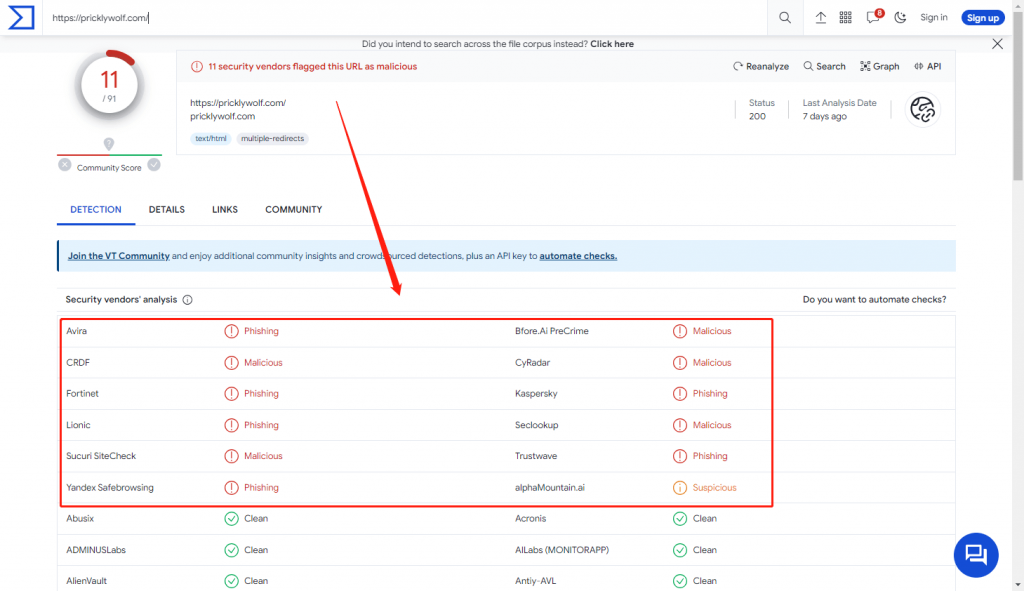This screenshot has width=1024, height=591.
Task: Click the Antiy-AVL Clean check icon
Action: (x=680, y=581)
